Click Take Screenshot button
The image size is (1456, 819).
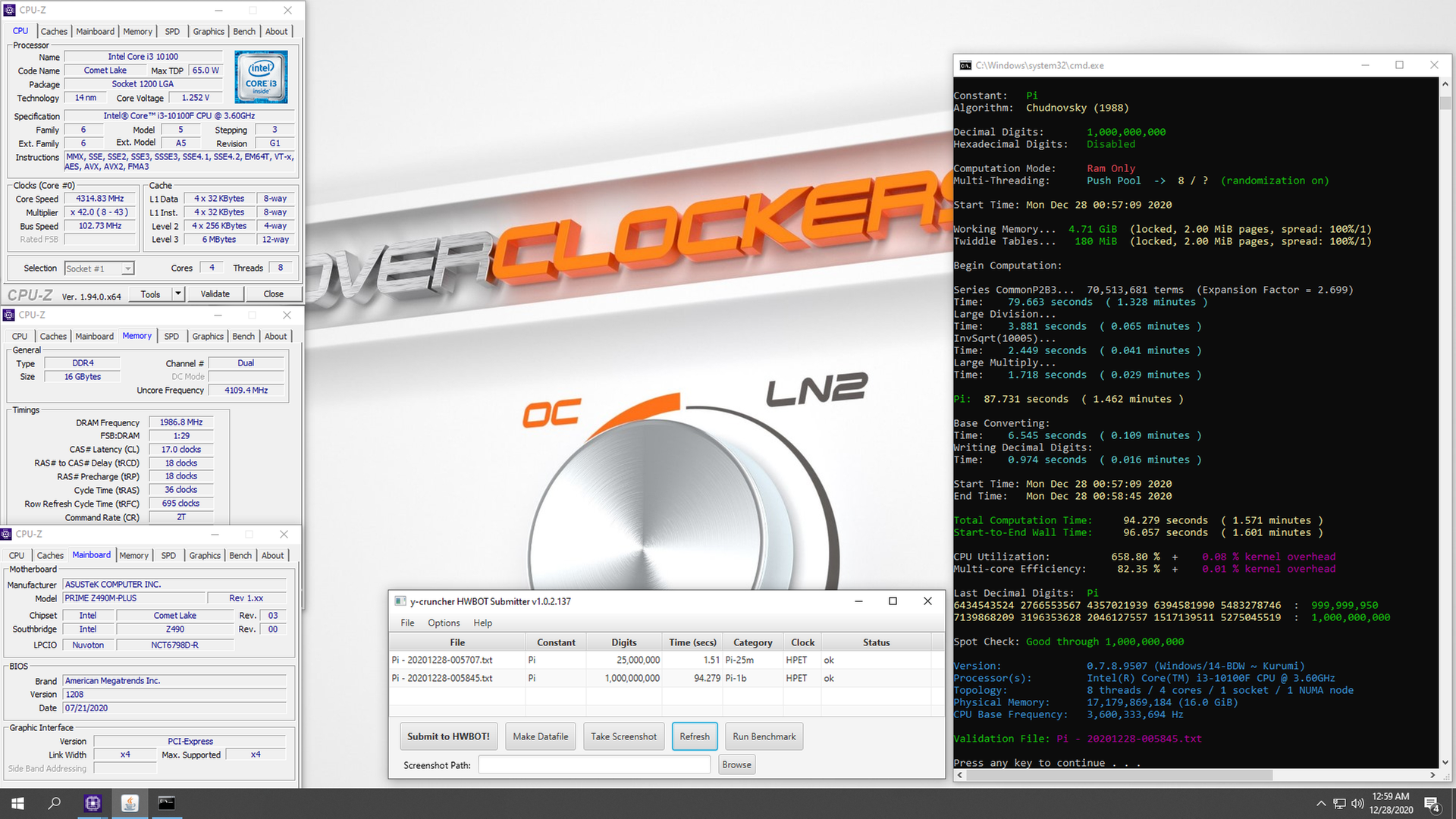click(624, 736)
